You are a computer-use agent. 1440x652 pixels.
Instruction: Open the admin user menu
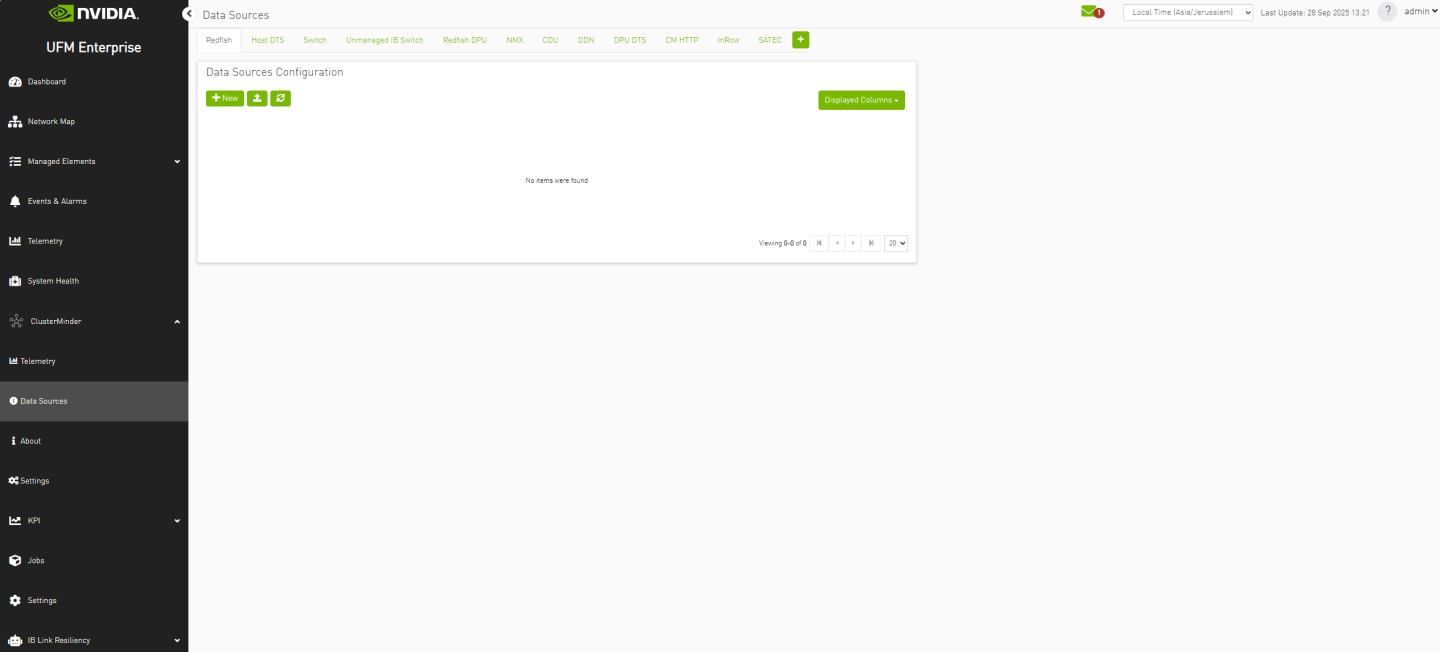click(x=1420, y=12)
